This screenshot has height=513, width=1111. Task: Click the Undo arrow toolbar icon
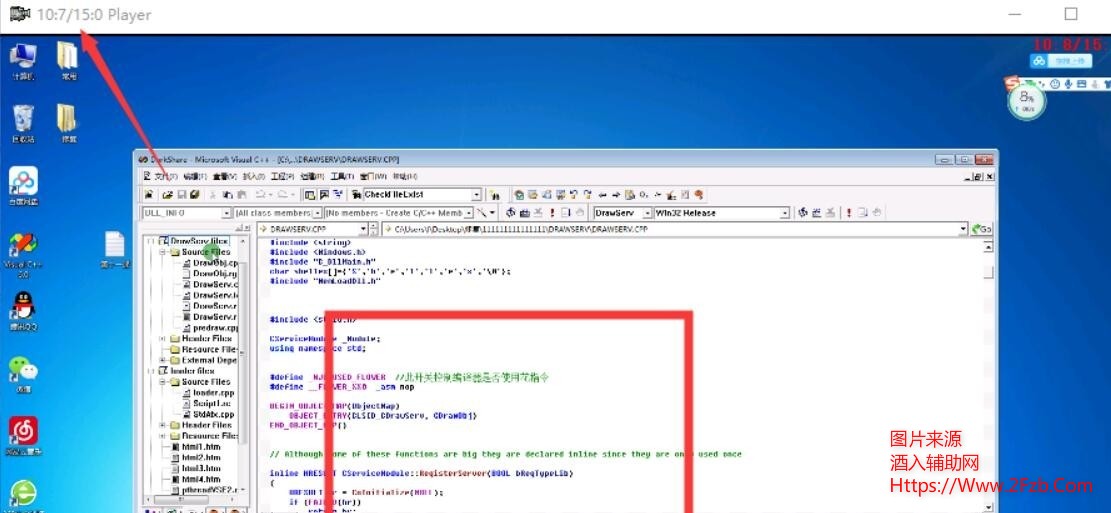pyautogui.click(x=260, y=195)
